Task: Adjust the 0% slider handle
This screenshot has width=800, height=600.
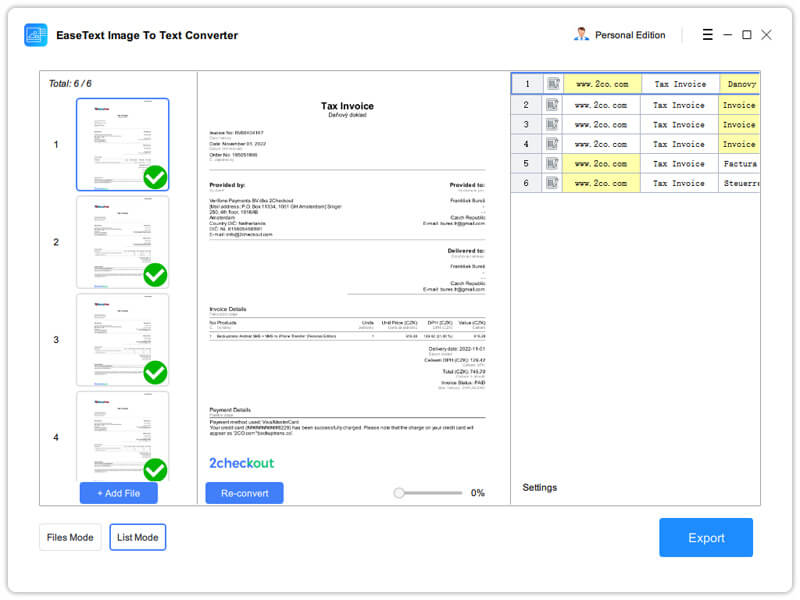Action: pyautogui.click(x=399, y=493)
